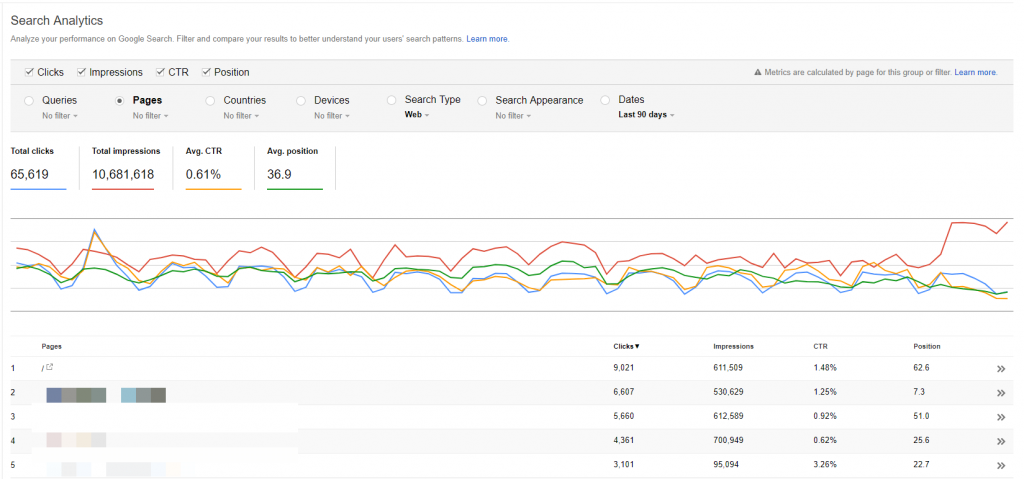This screenshot has height=479, width=1024.
Task: Click the blue line under Total clicks
Action: (x=39, y=190)
